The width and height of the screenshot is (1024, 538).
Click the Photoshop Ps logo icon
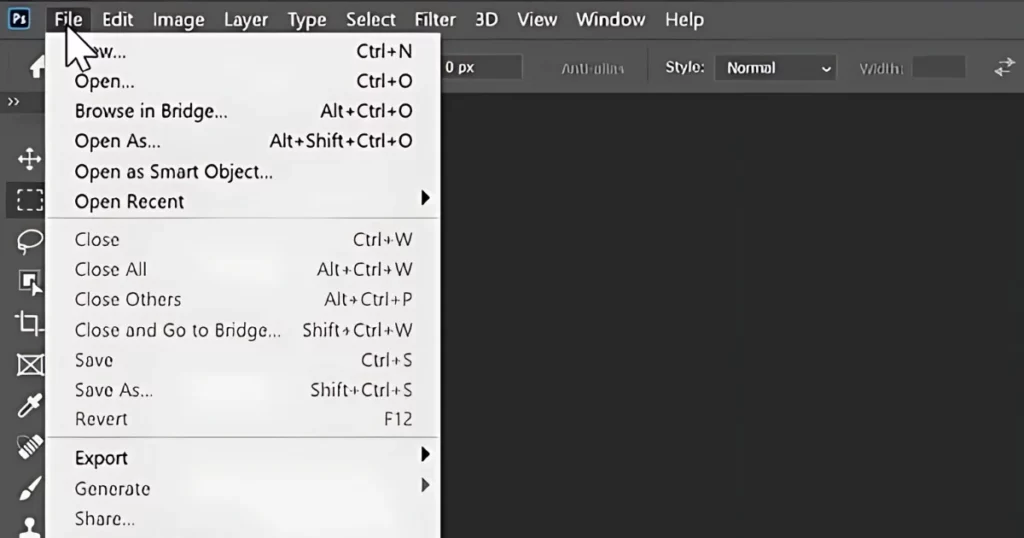(x=19, y=19)
